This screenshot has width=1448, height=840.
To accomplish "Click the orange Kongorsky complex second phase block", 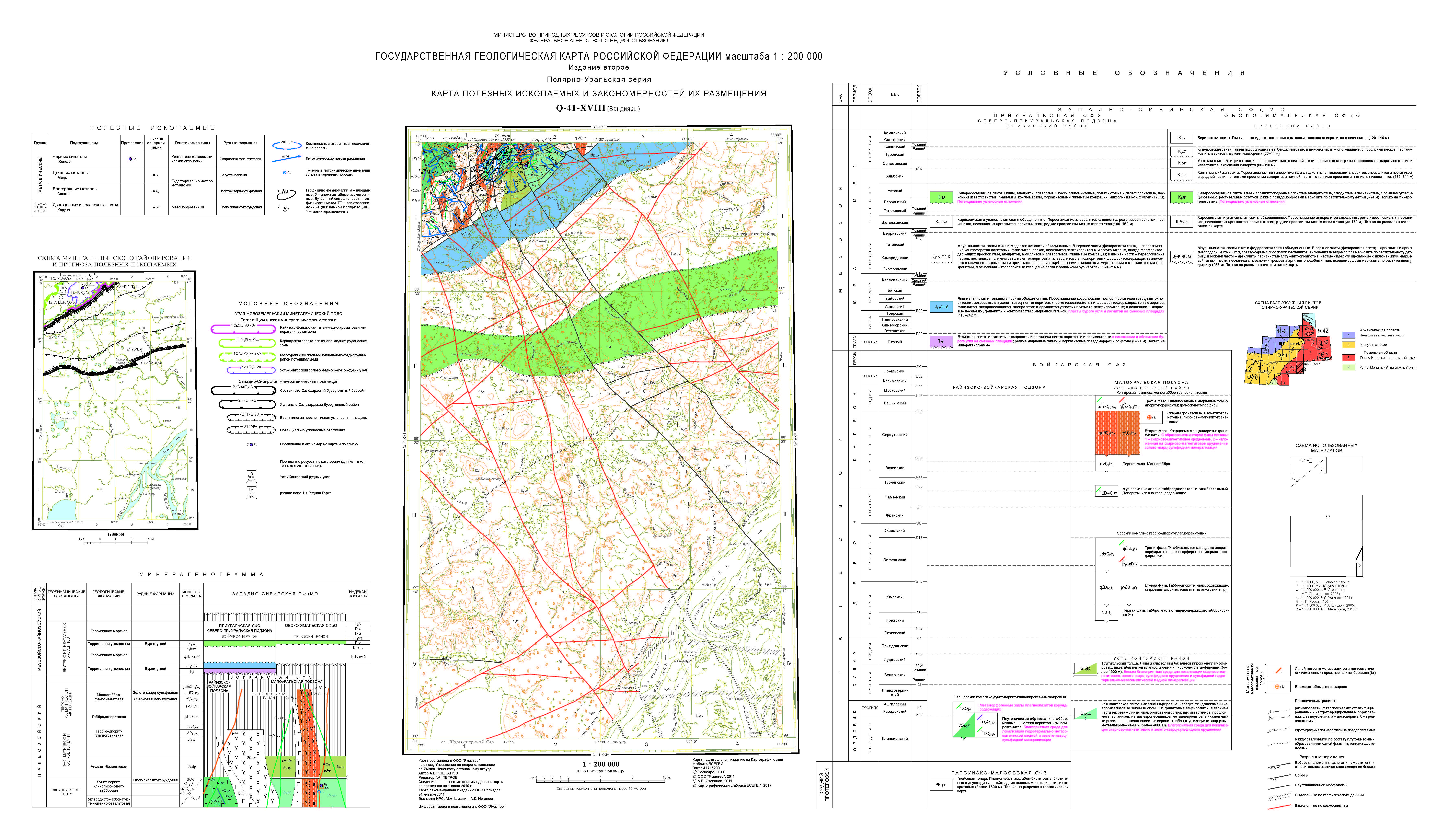I will pyautogui.click(x=1118, y=433).
